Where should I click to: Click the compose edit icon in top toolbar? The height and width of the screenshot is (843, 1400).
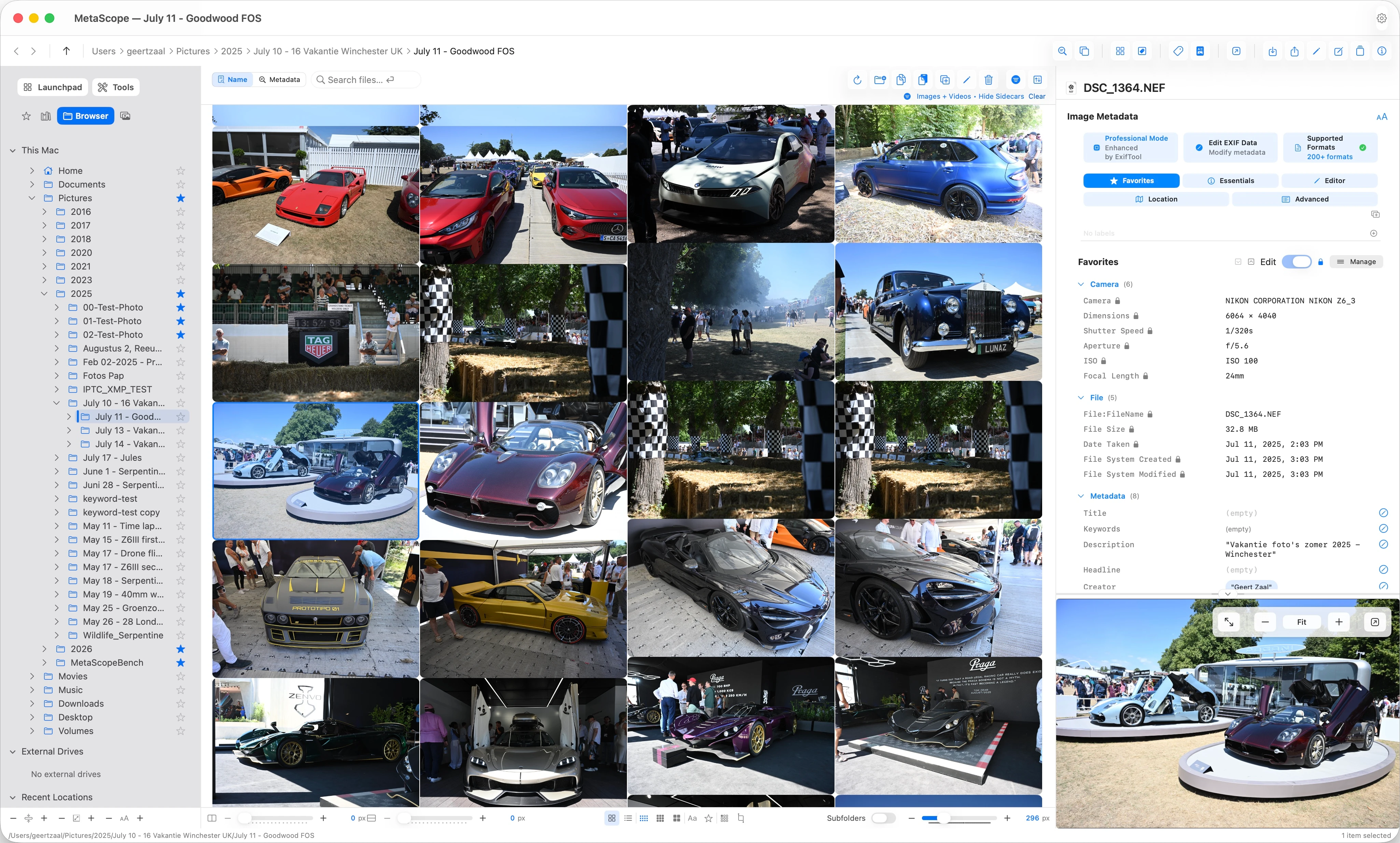pos(1338,51)
